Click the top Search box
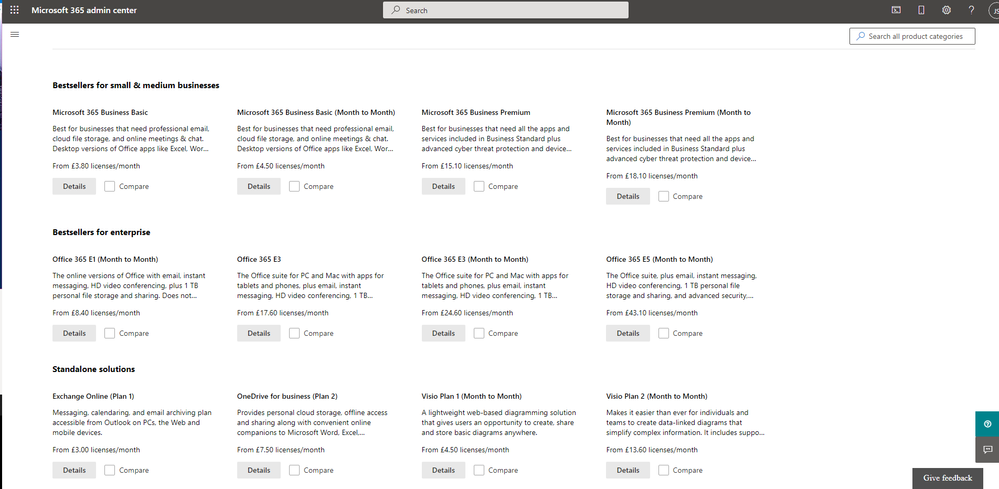The width and height of the screenshot is (999, 489). click(505, 10)
